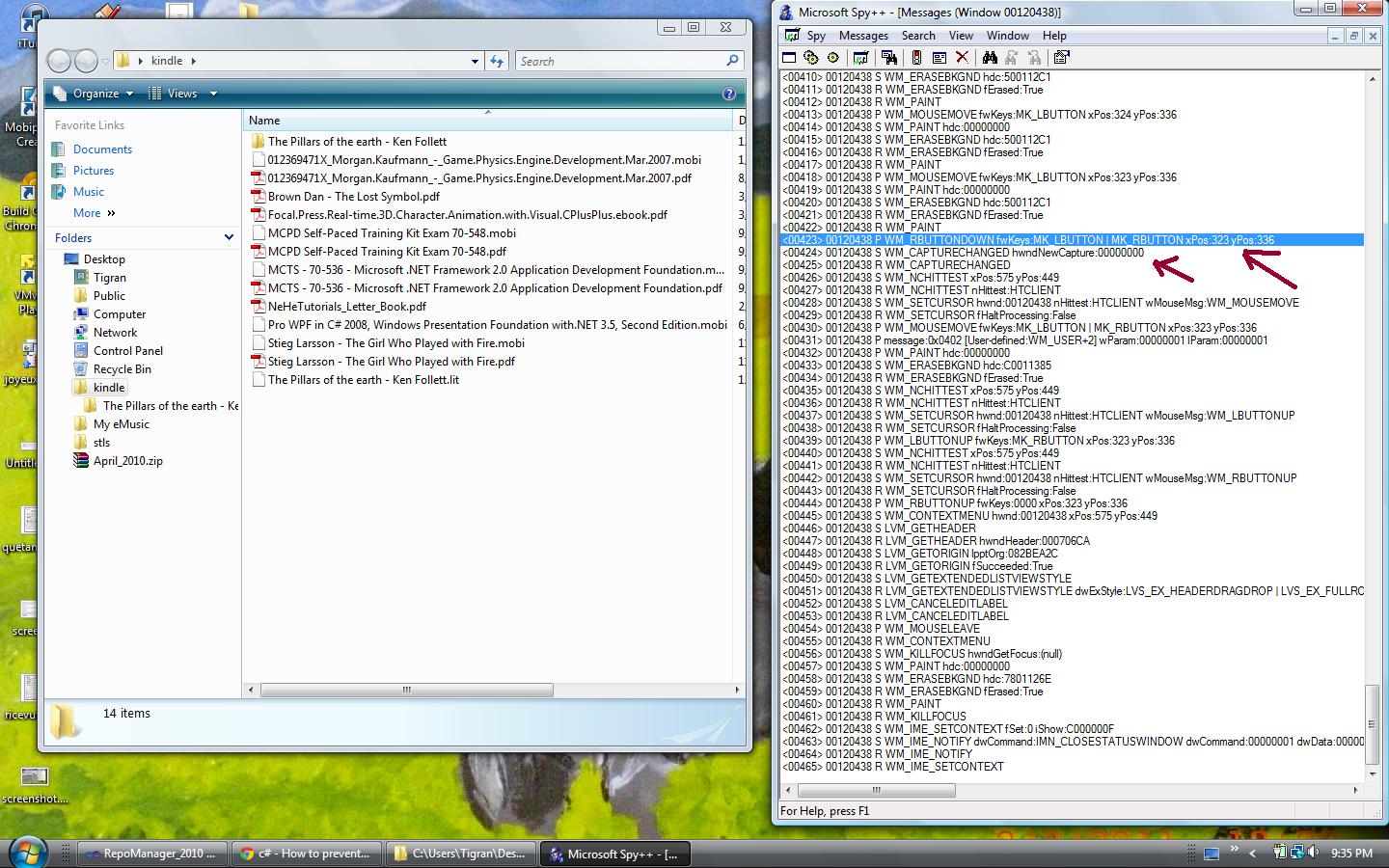The image size is (1389, 868).
Task: Open Logging Options toolbar icon
Action: [940, 57]
